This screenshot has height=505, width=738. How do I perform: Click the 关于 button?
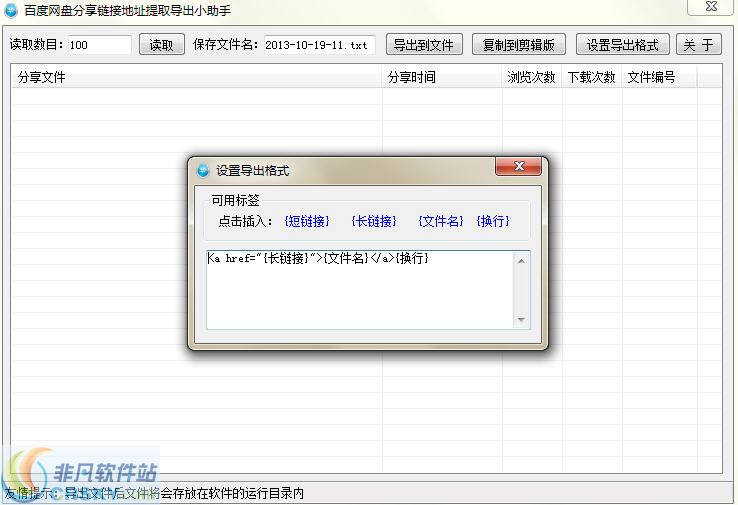pyautogui.click(x=698, y=45)
